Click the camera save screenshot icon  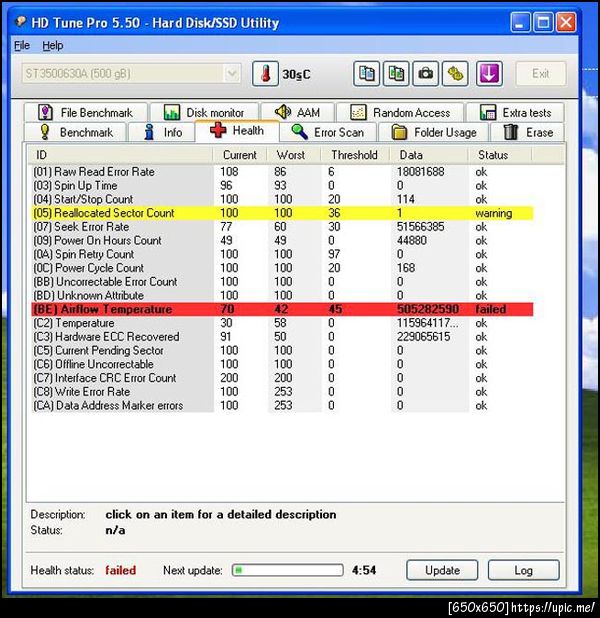[x=425, y=74]
